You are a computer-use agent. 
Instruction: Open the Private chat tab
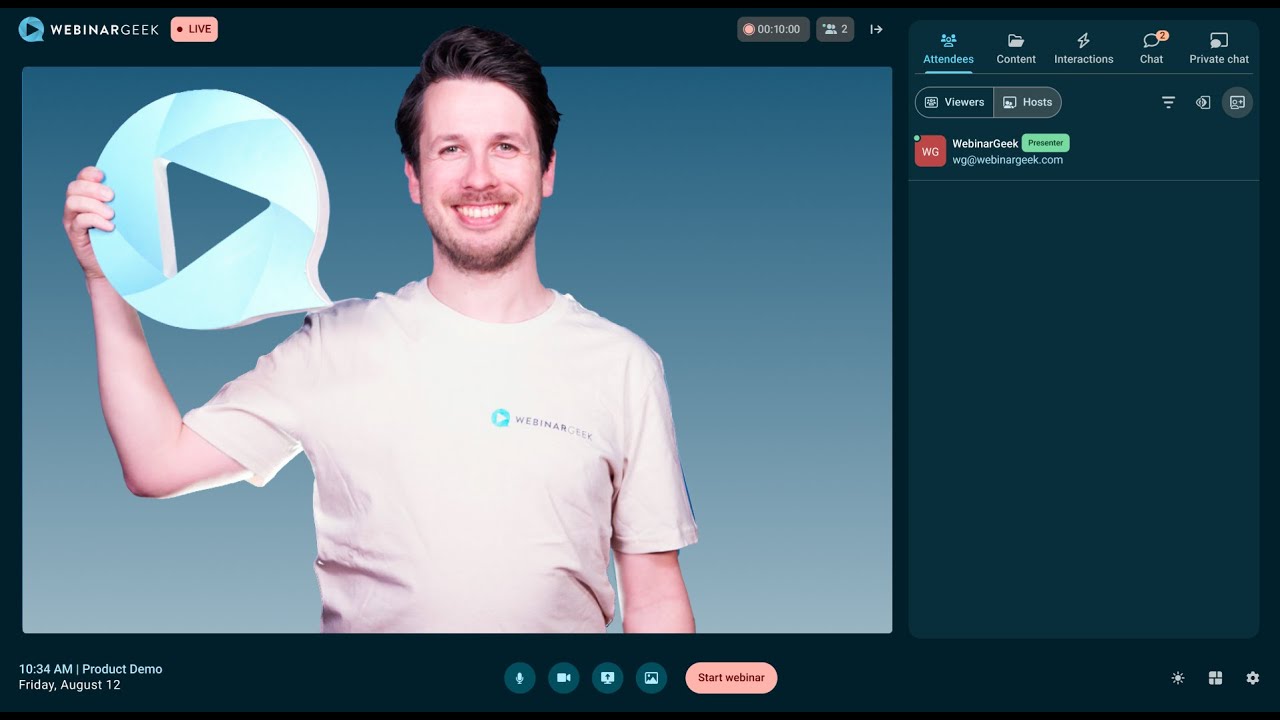pyautogui.click(x=1219, y=49)
